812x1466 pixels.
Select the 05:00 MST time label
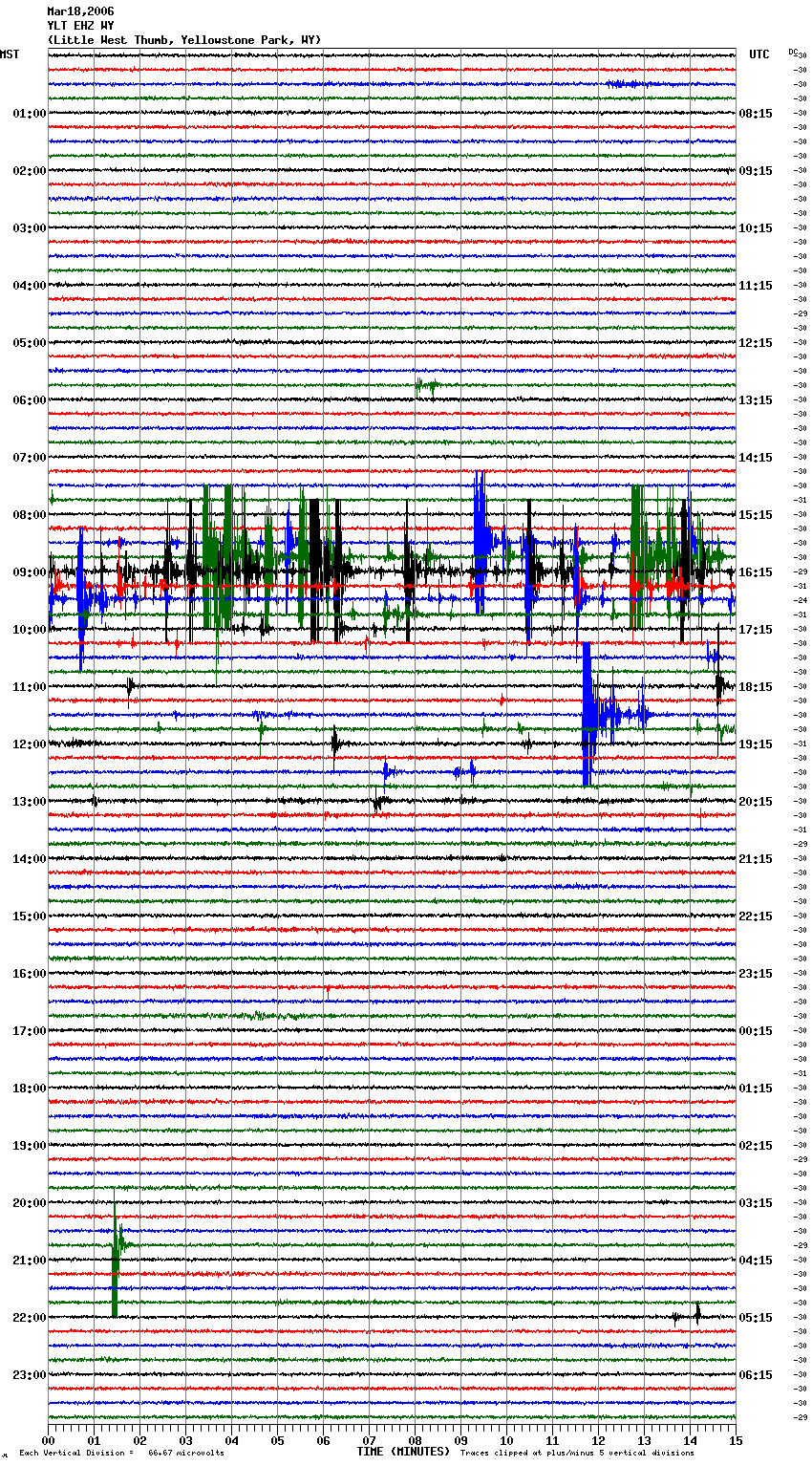click(30, 343)
